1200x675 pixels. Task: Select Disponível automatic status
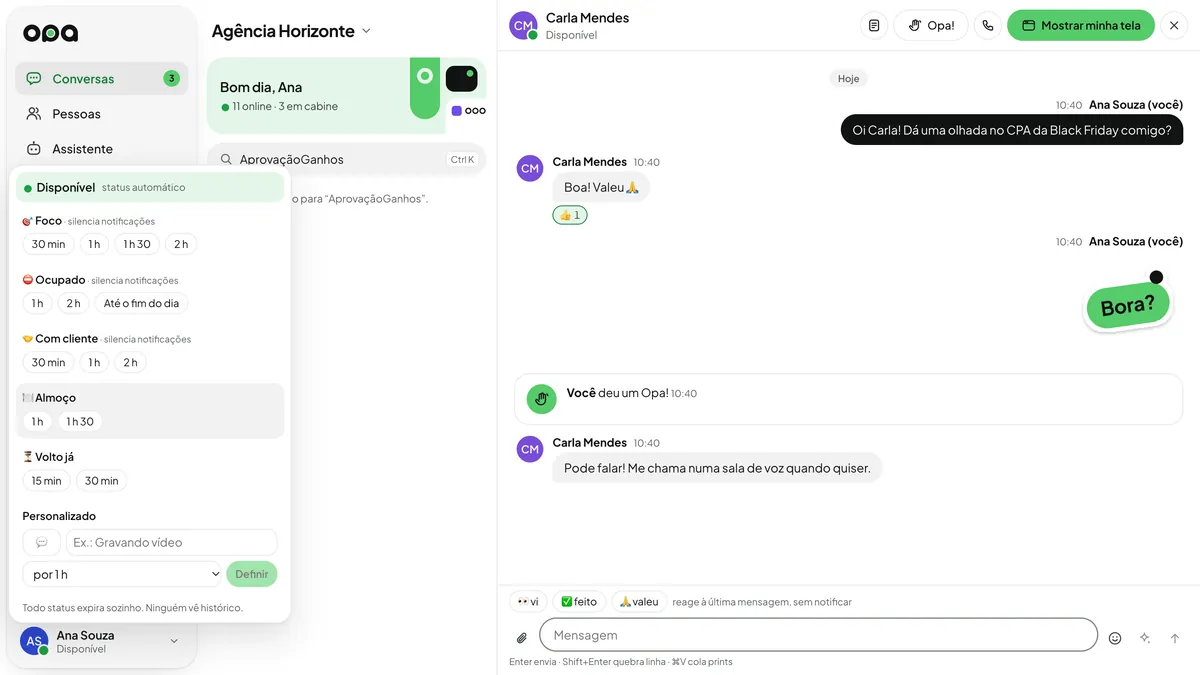[x=150, y=187]
